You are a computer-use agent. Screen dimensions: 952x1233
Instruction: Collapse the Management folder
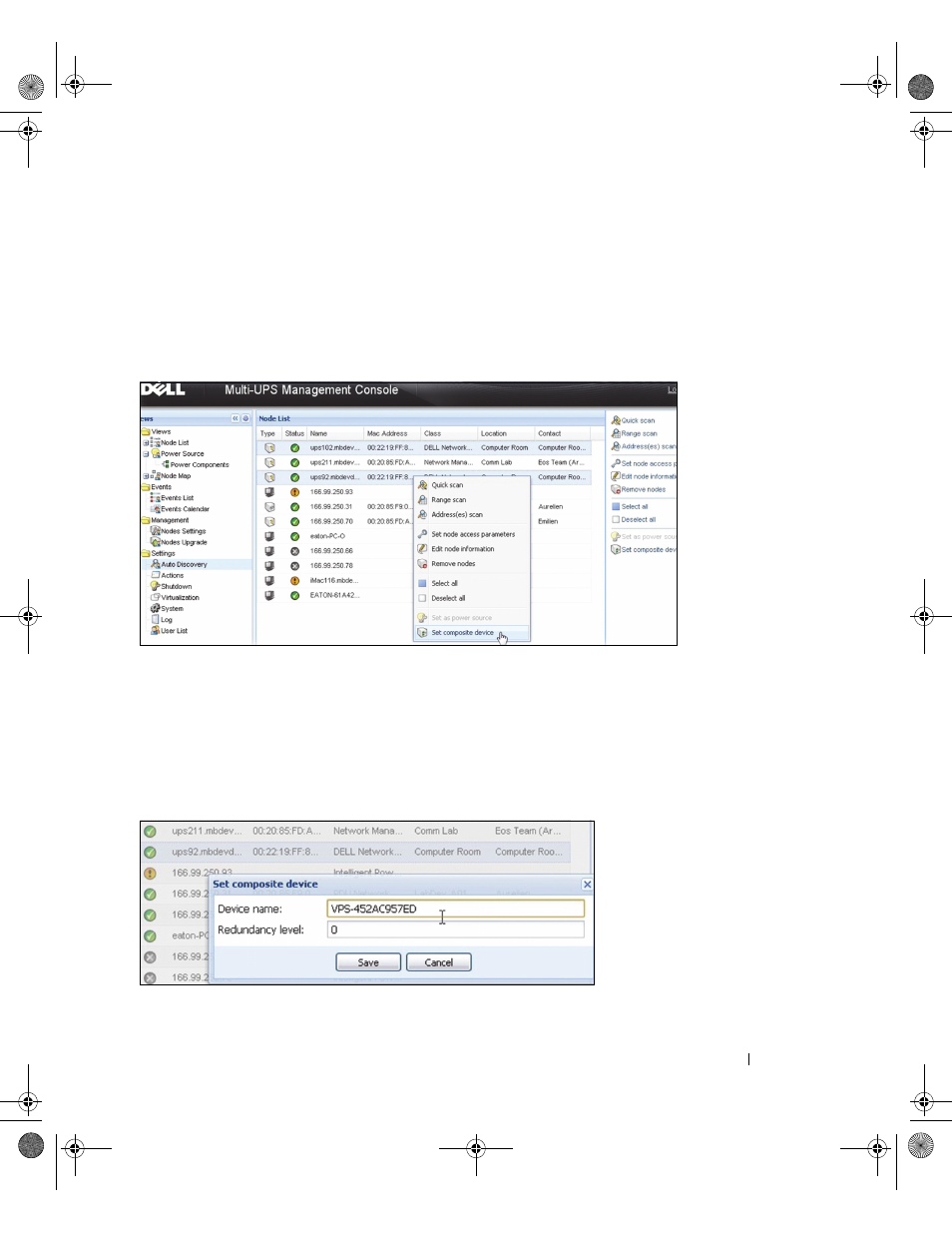pyautogui.click(x=146, y=520)
